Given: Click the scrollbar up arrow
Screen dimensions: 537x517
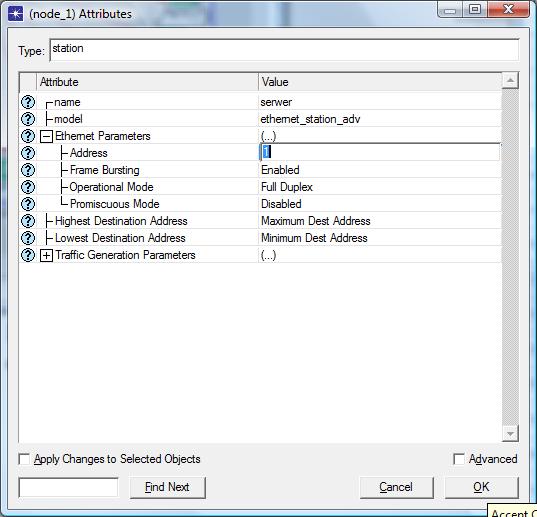Looking at the screenshot, I should coord(510,81).
